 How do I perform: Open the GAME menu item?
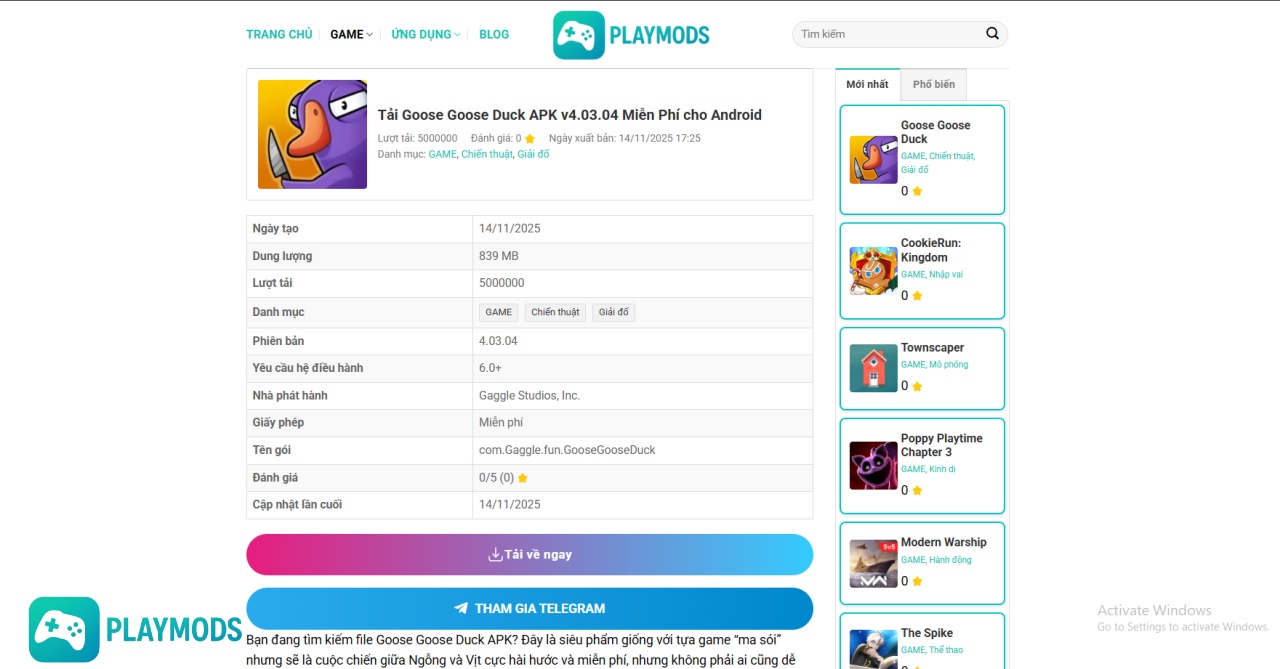point(347,34)
